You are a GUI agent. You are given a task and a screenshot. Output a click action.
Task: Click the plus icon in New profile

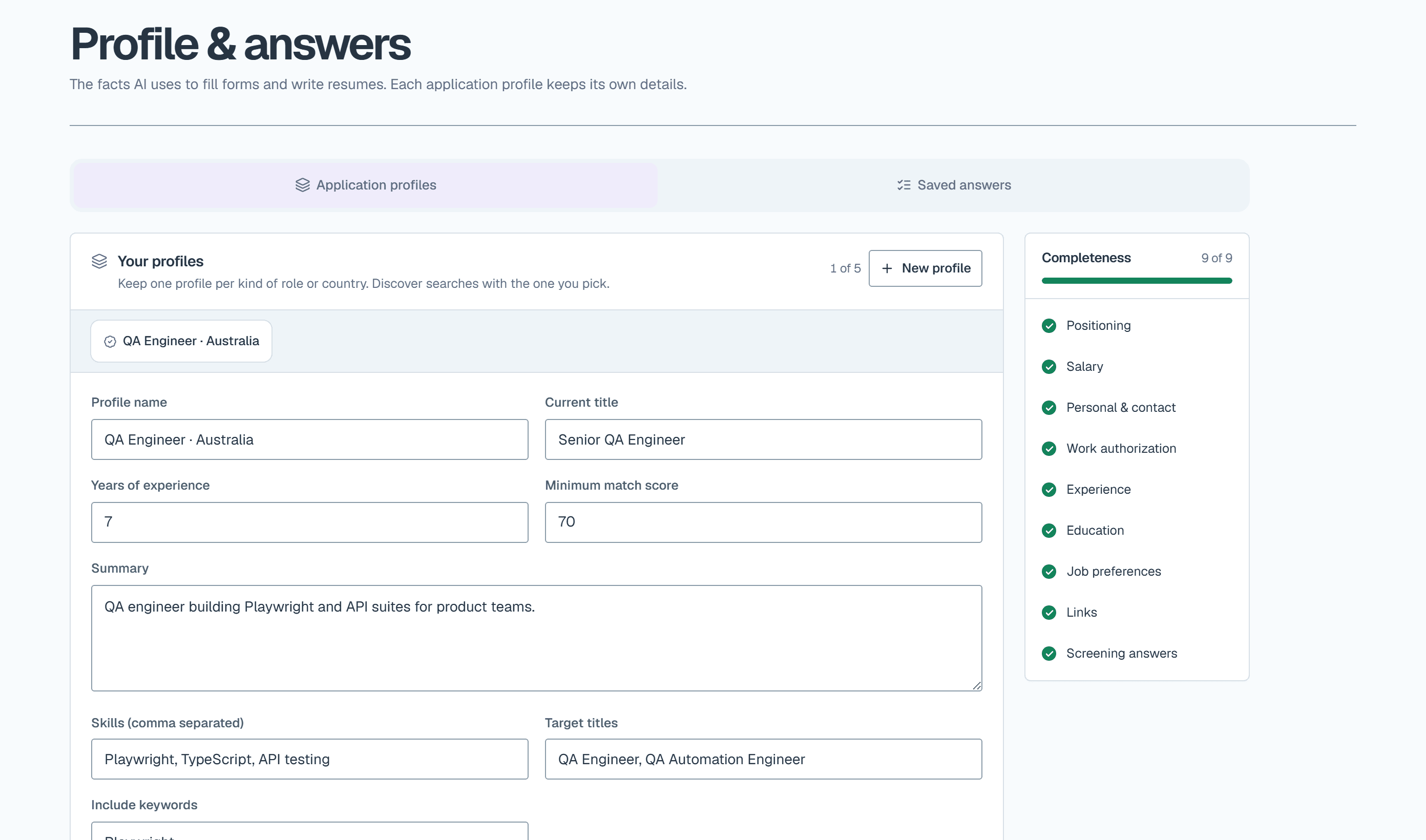tap(887, 268)
